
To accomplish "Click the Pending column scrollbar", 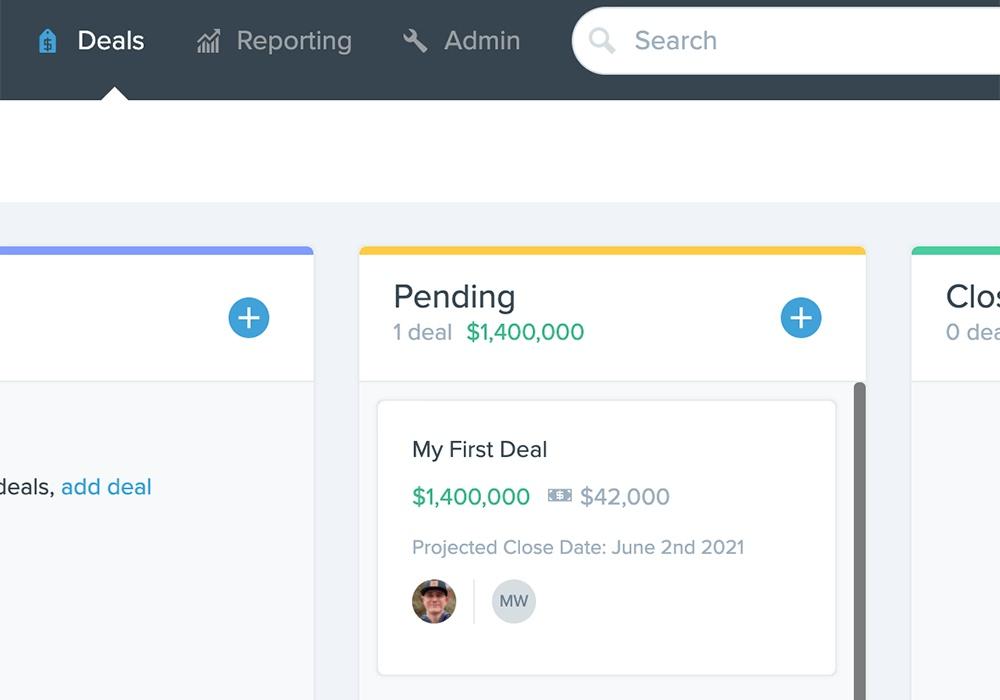I will tap(860, 541).
